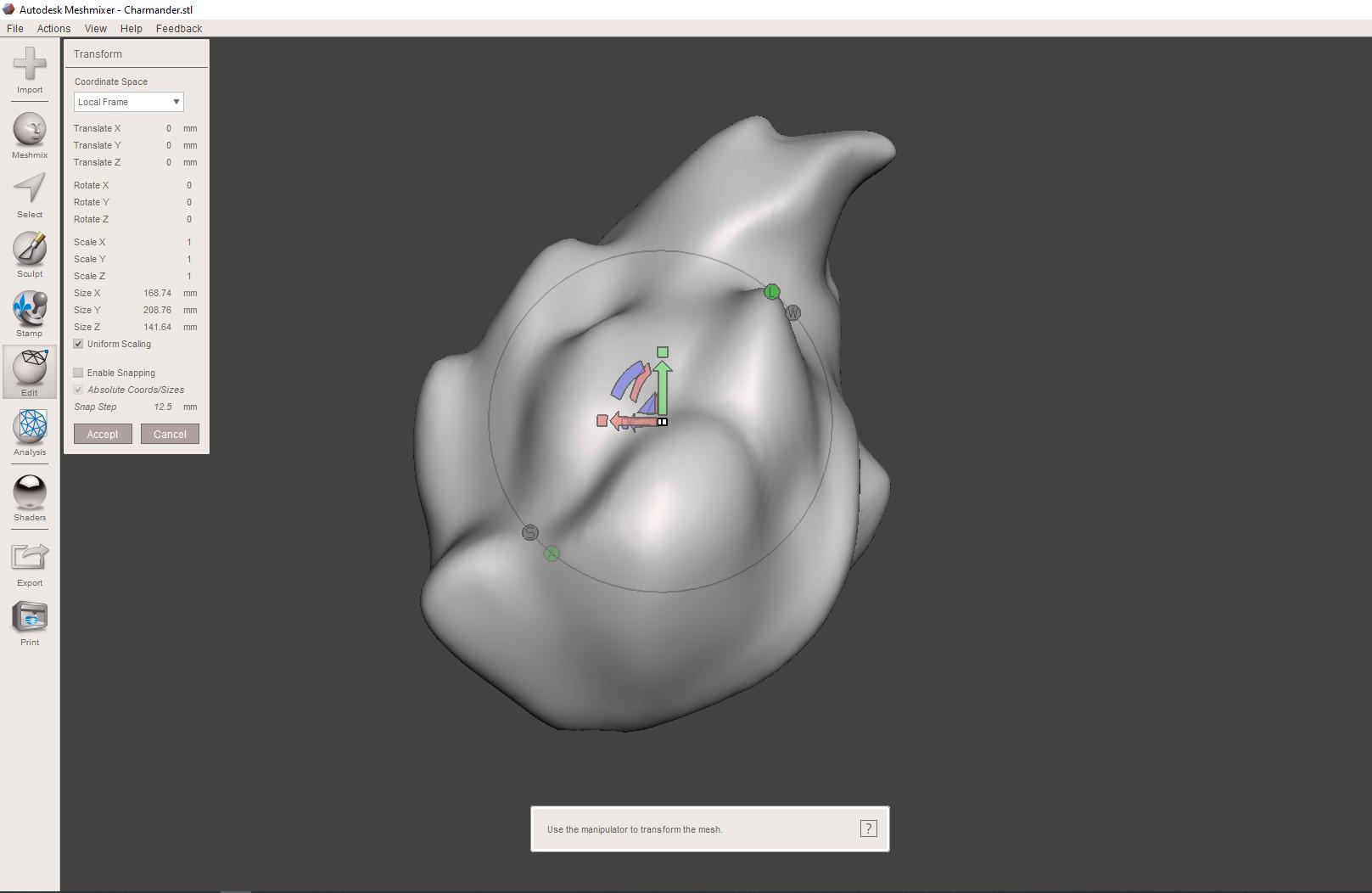
Task: Open the Meshmix library icon
Action: (30, 135)
